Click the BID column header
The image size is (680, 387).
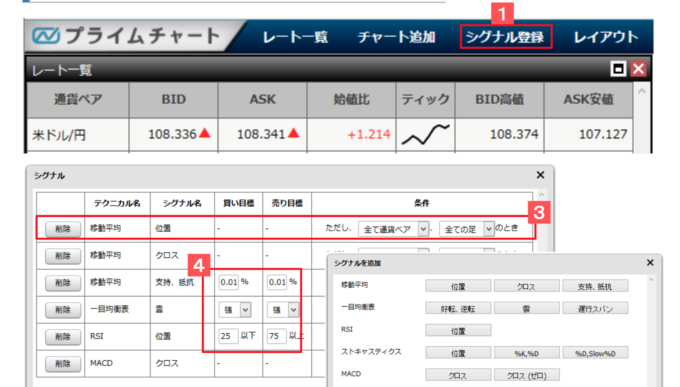[173, 100]
